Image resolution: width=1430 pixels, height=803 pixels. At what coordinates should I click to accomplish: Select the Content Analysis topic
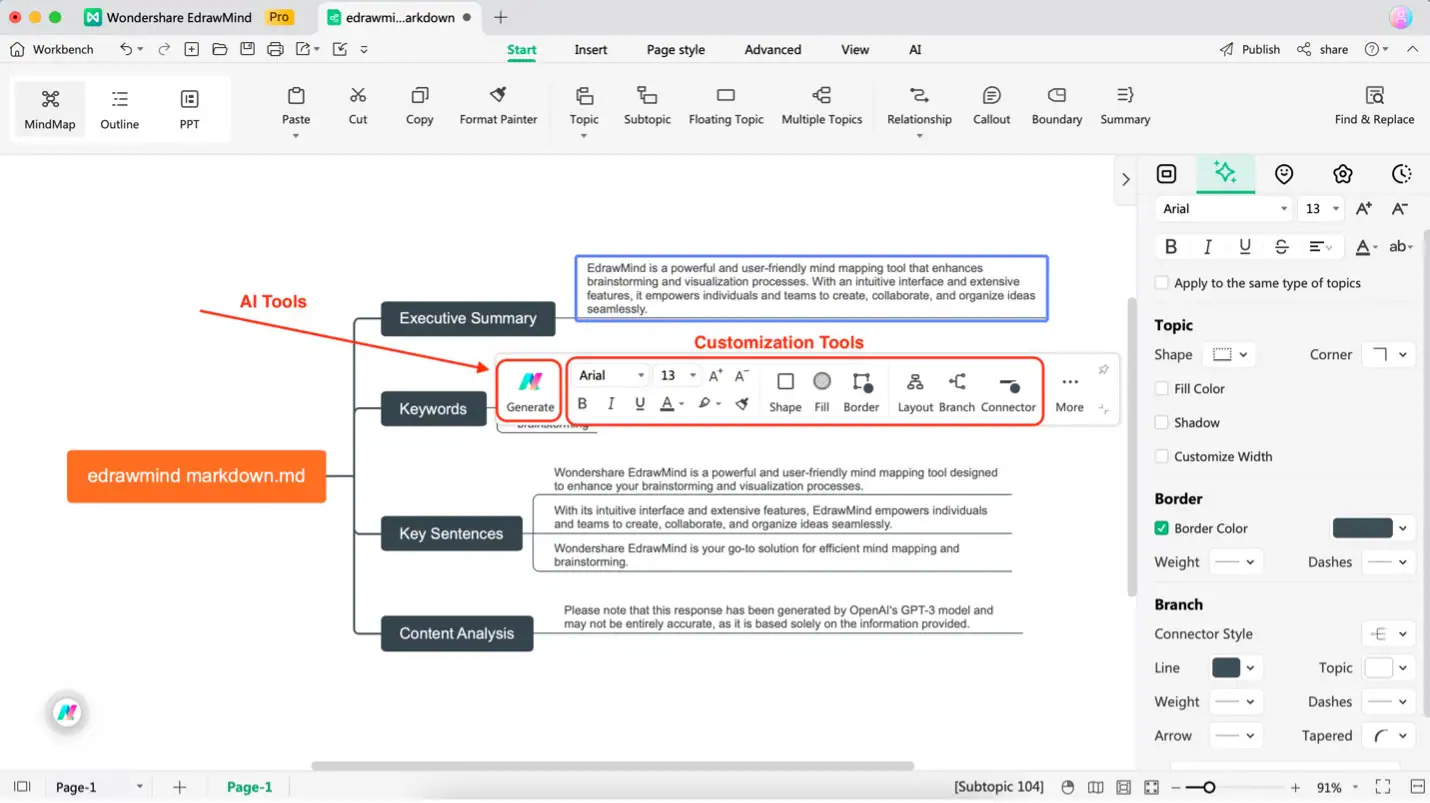coord(456,633)
